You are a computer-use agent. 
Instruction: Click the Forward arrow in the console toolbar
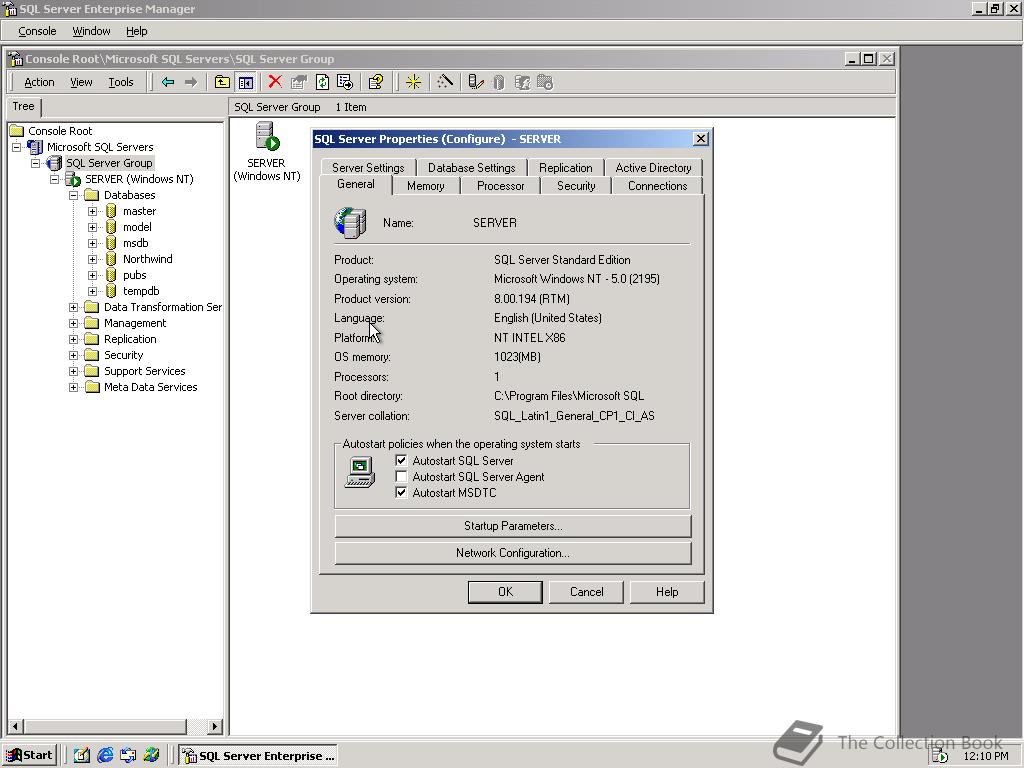[191, 82]
